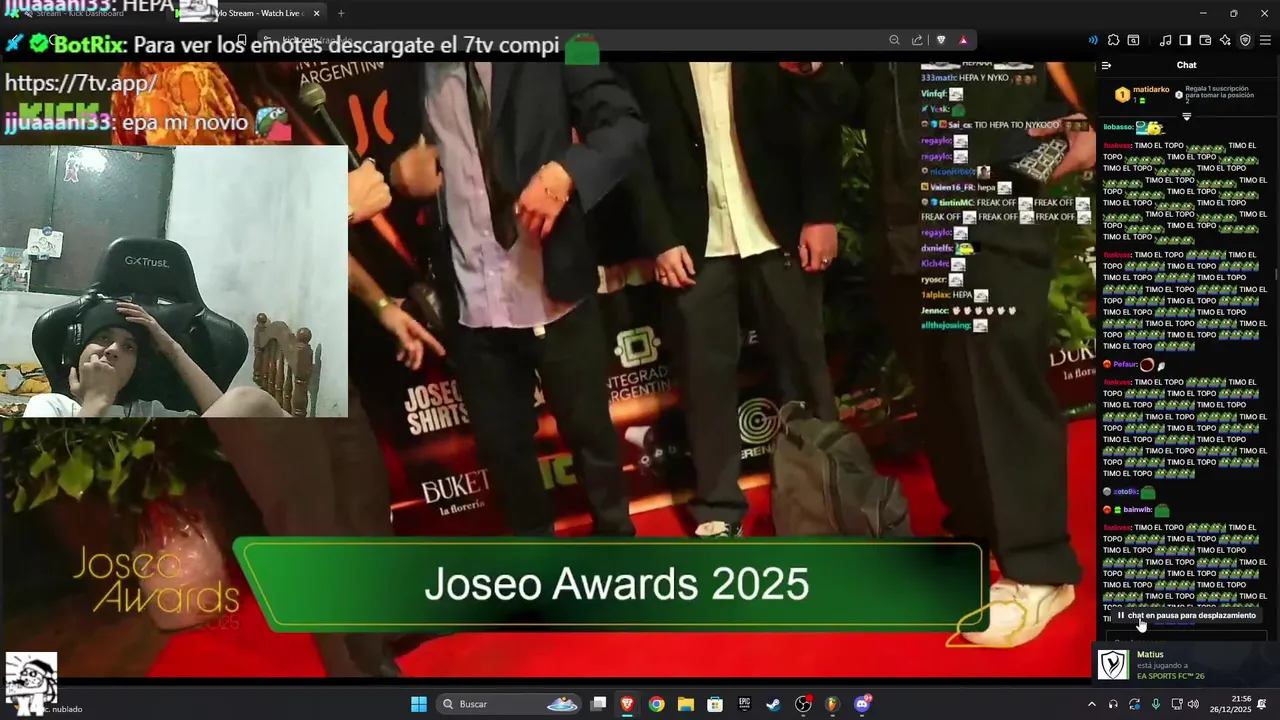Open the Brave Shields lion icon
Viewport: 1280px width, 720px height.
pyautogui.click(x=941, y=40)
